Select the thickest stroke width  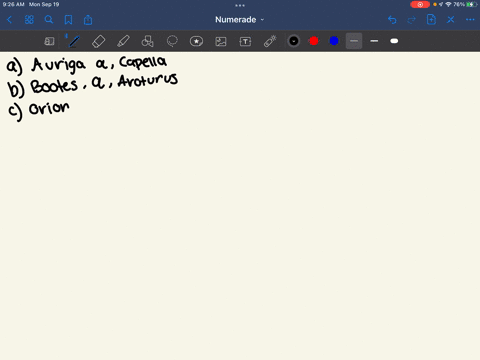pyautogui.click(x=394, y=41)
